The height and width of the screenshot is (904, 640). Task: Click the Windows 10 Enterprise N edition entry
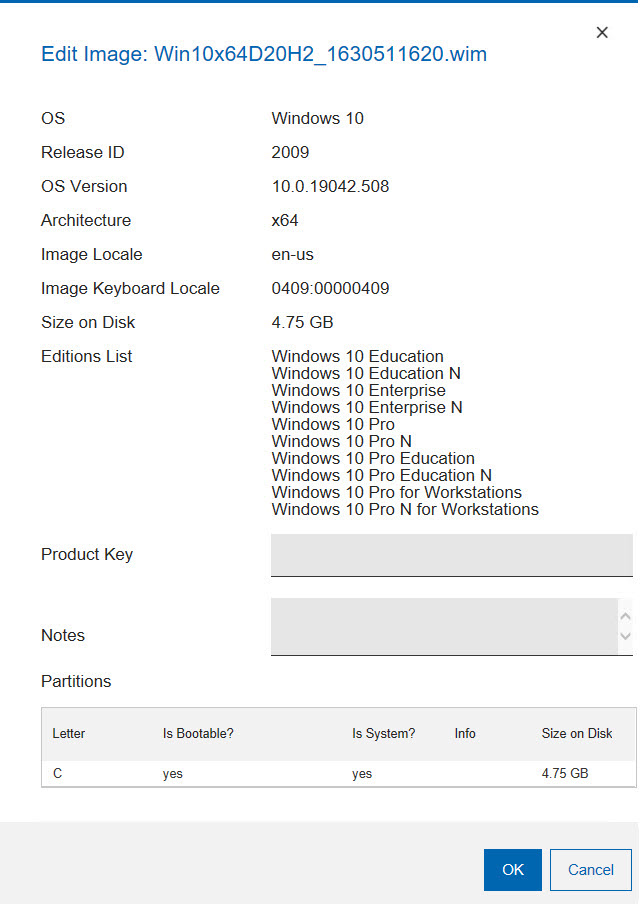(367, 407)
